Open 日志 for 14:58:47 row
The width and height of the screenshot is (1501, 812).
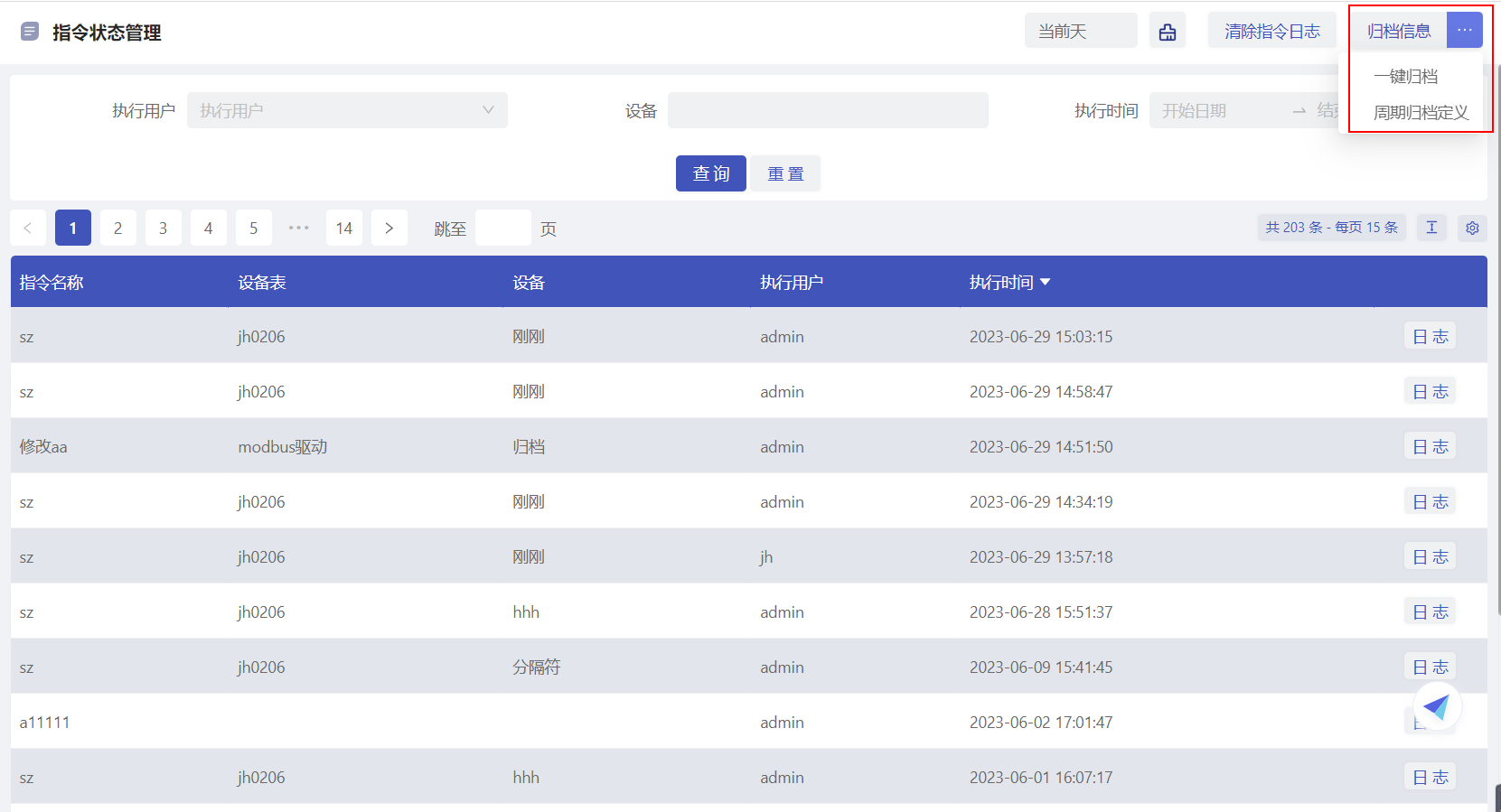(1431, 391)
